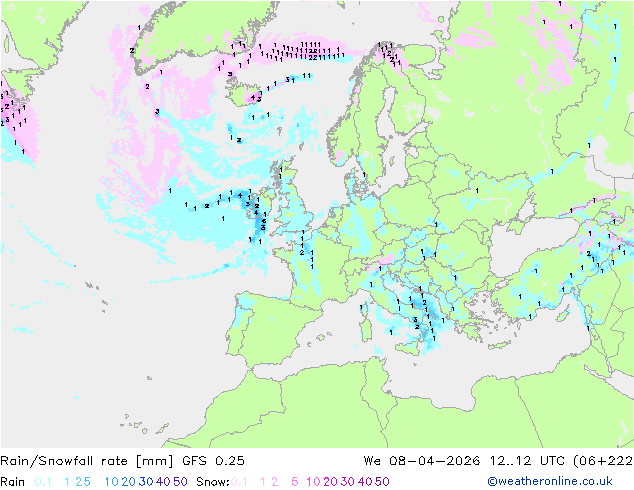Click the Snow legend value 0.1
Screen dimensions: 634x490
239,482
